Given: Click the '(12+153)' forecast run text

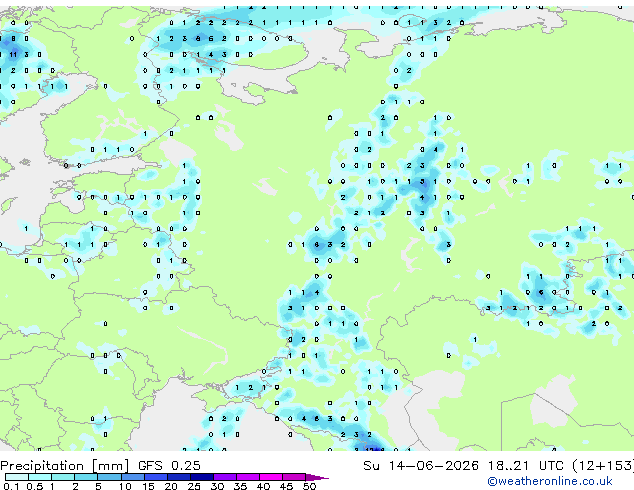Looking at the screenshot, I should [x=603, y=466].
